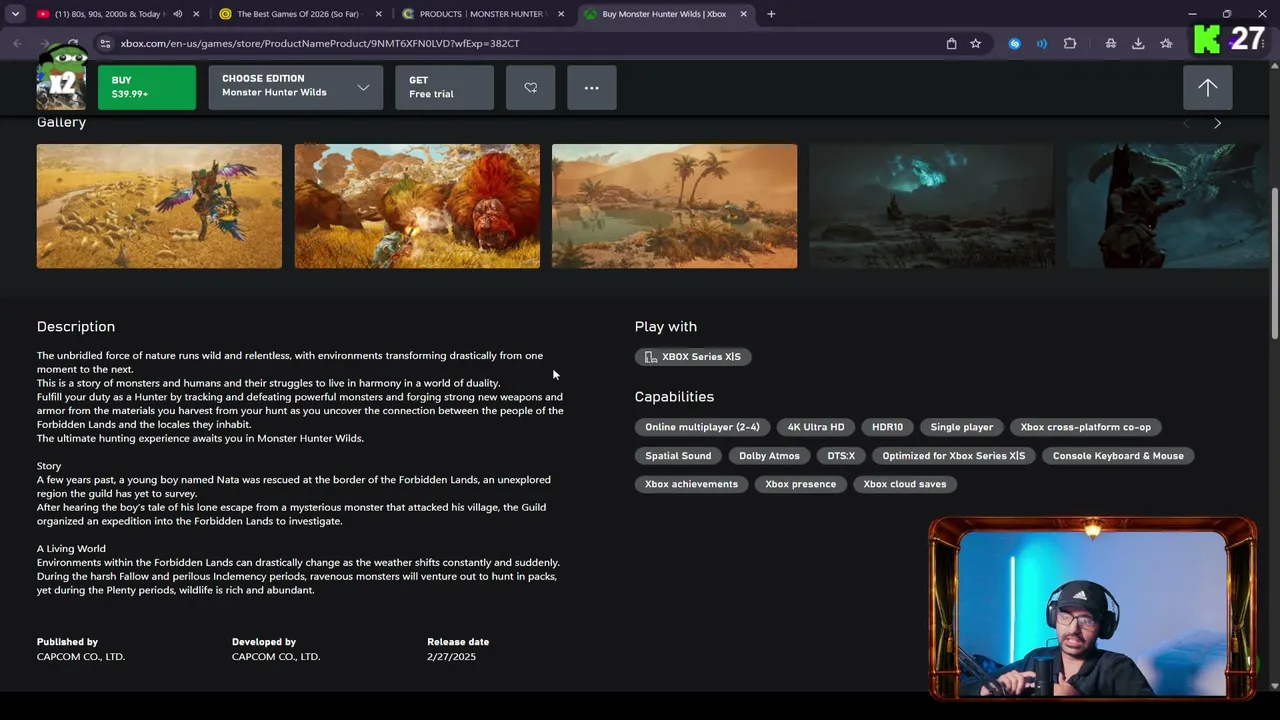Click the incognito indicator icon
The height and width of the screenshot is (720, 1280).
click(x=1111, y=43)
